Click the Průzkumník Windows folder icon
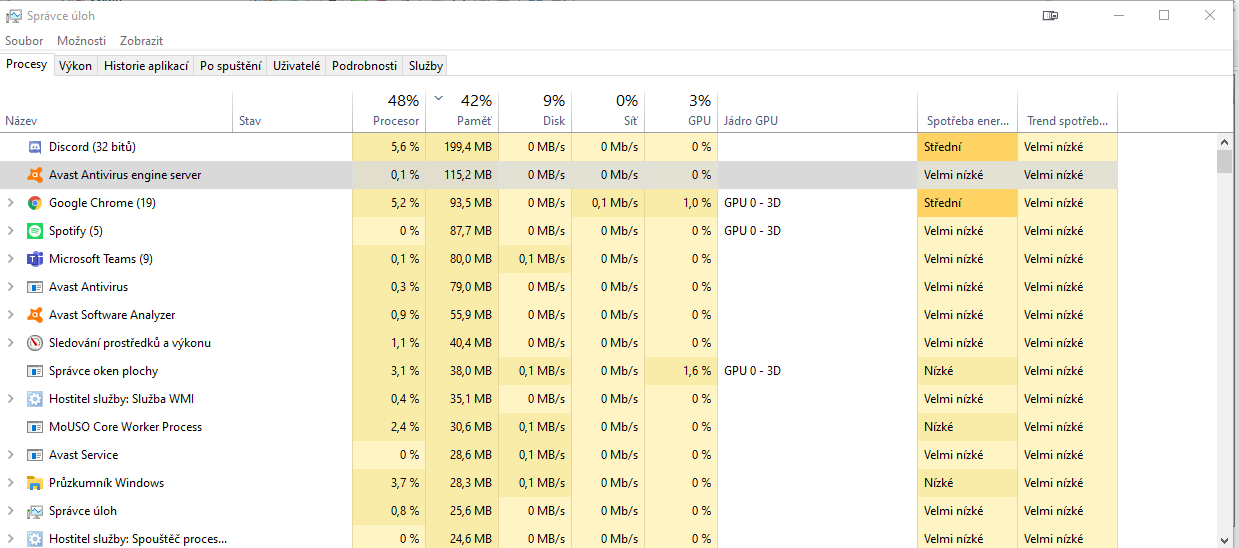The image size is (1239, 548). pos(34,483)
